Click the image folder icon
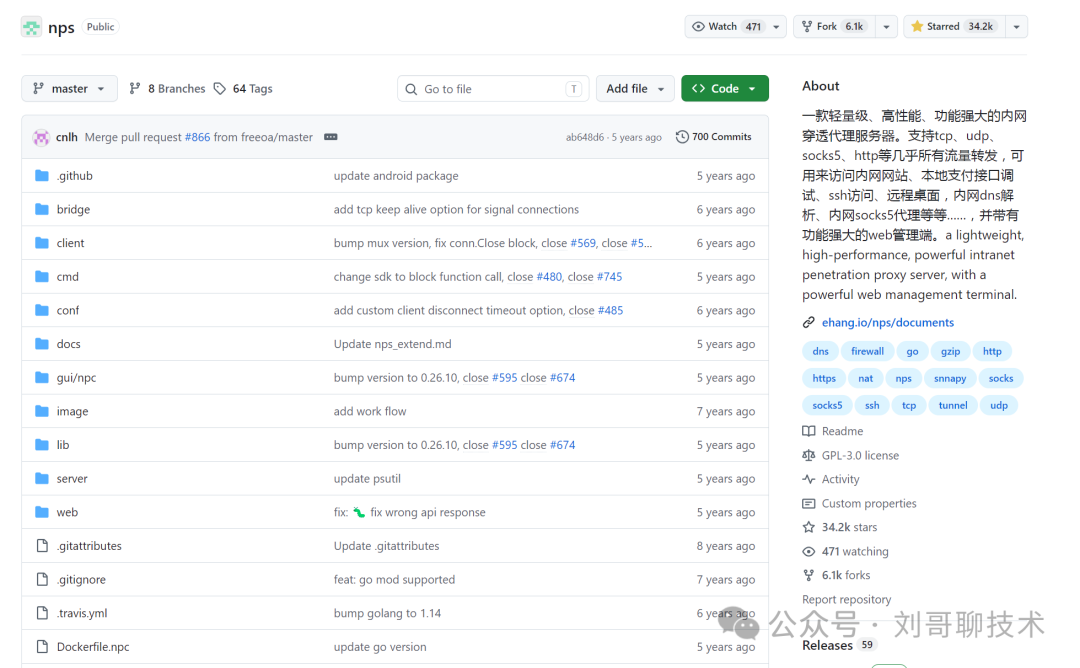The image size is (1080, 668). coord(42,411)
